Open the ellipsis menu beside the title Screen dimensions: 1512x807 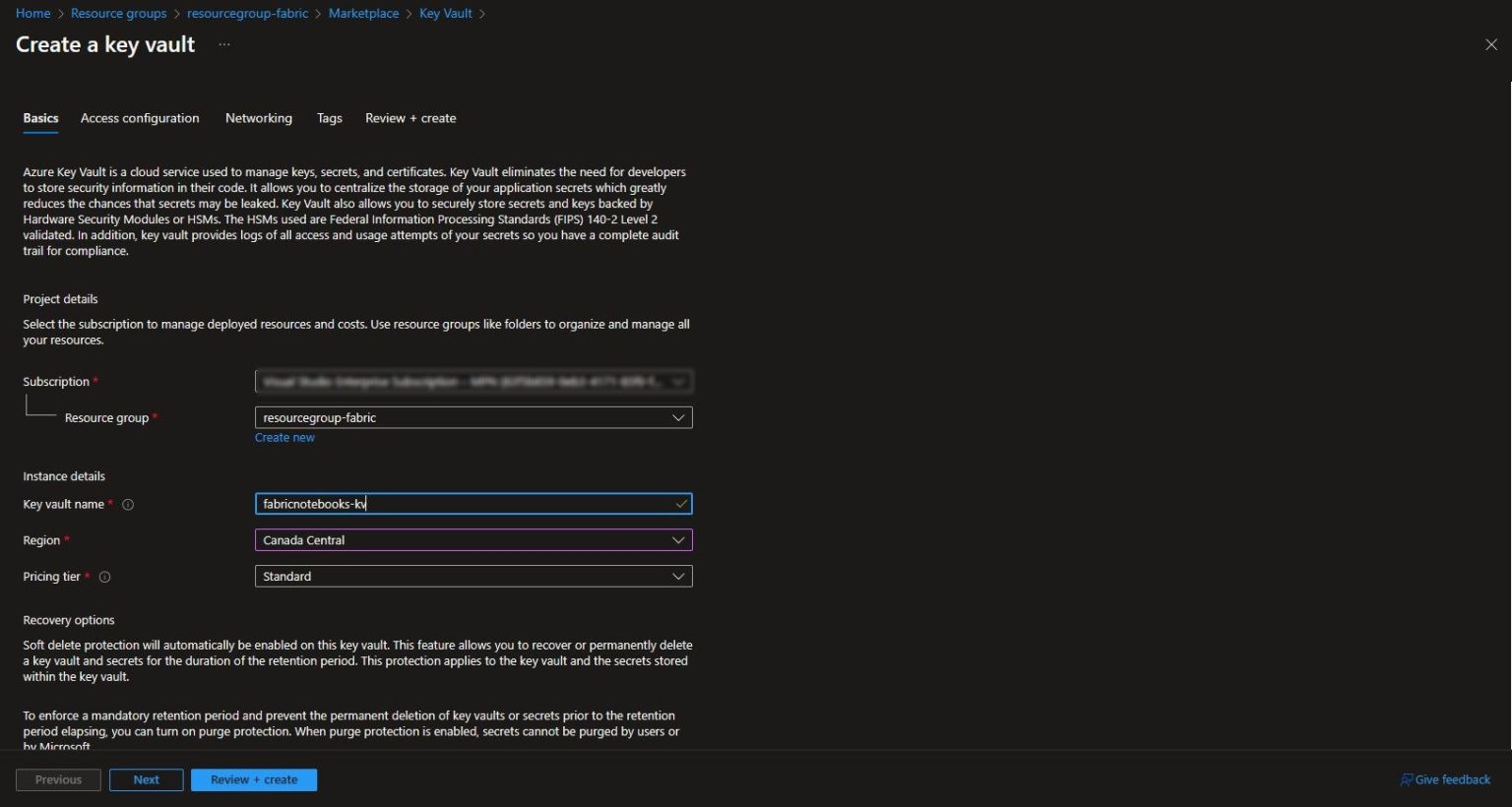(224, 45)
